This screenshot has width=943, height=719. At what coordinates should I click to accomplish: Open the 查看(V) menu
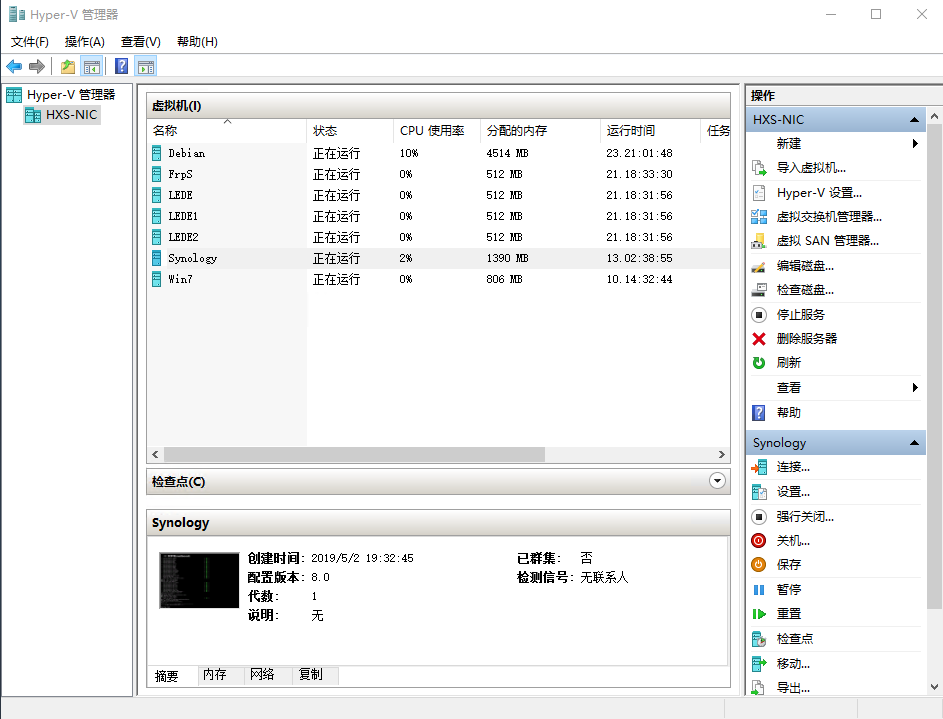pos(141,41)
